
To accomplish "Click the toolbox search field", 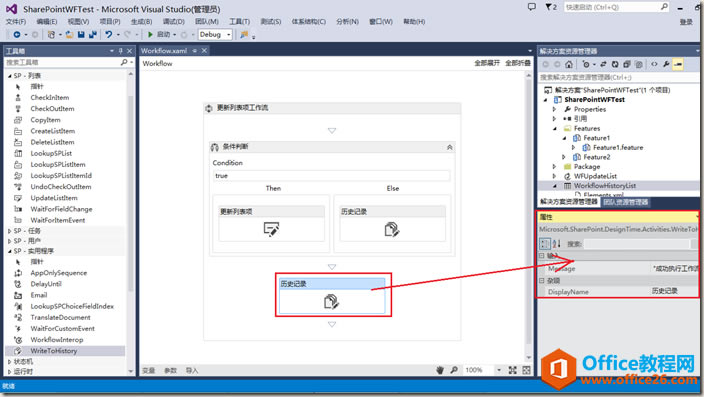I will (63, 62).
